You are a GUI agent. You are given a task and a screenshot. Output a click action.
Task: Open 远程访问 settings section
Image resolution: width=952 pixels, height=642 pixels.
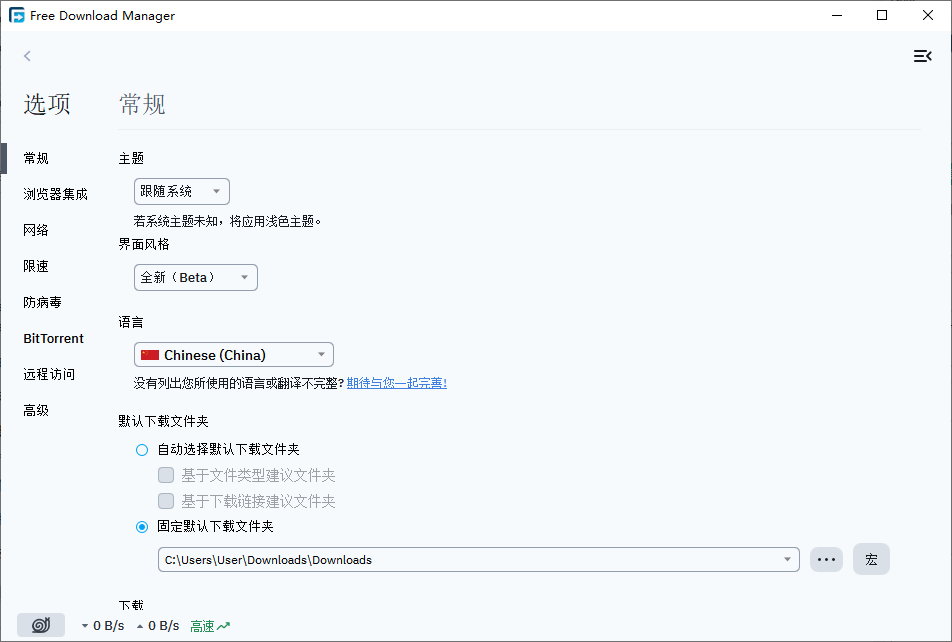click(x=49, y=374)
